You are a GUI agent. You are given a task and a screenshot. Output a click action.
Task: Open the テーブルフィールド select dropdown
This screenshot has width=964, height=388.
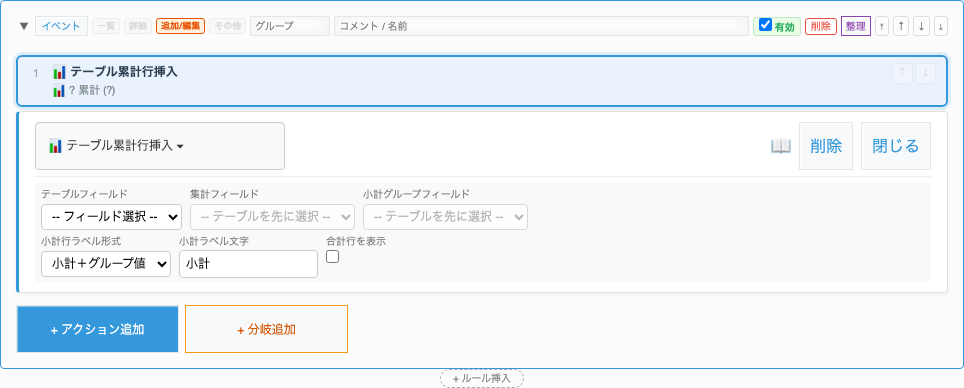pos(111,216)
